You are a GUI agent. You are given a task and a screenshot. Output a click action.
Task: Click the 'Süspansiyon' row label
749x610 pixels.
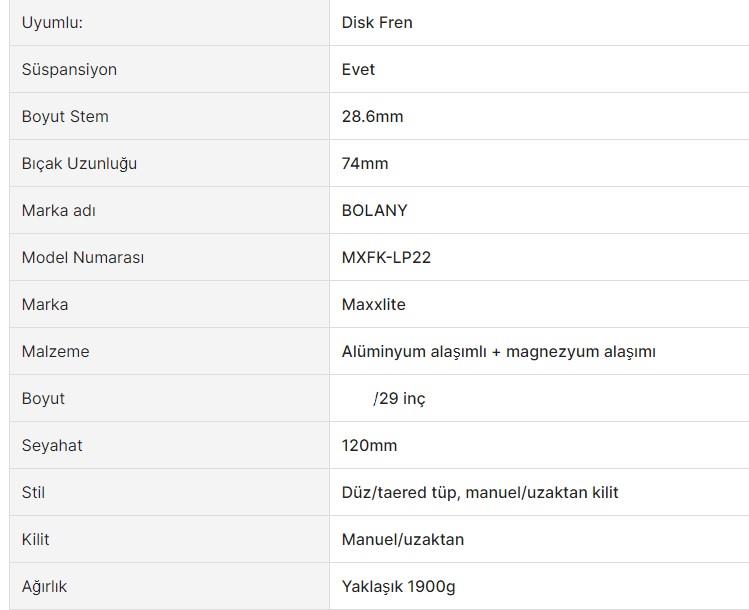click(x=69, y=69)
